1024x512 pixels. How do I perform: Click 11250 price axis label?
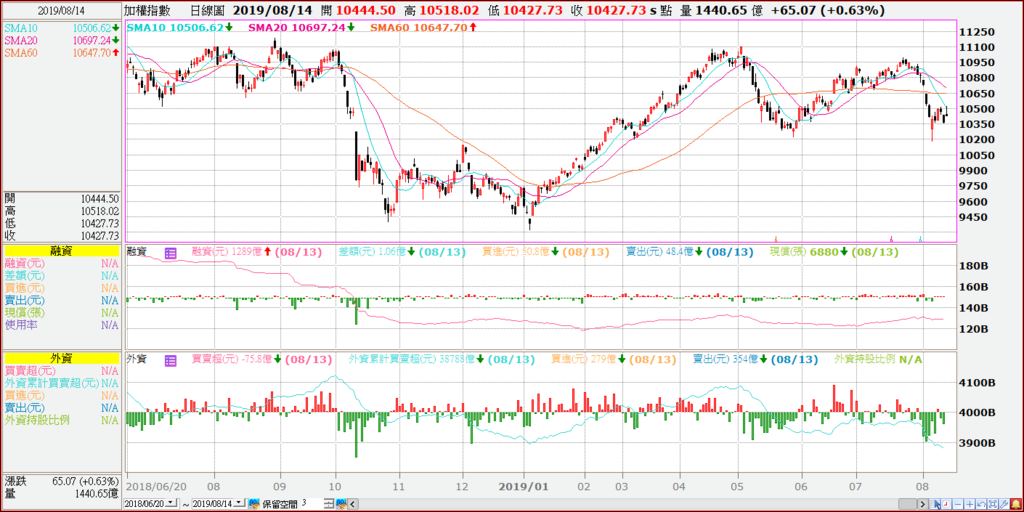976,32
